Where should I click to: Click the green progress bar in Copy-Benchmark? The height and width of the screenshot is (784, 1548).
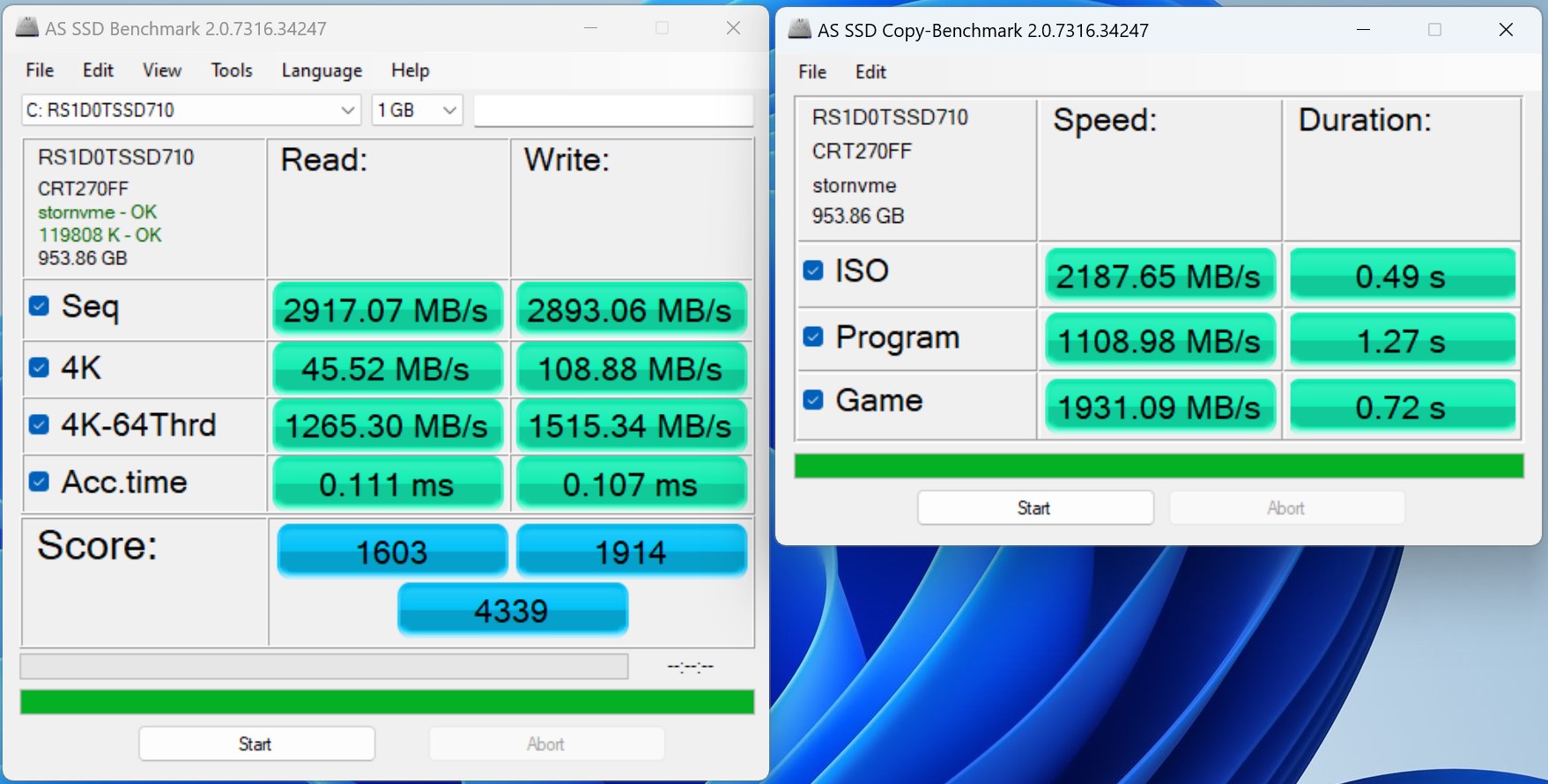pos(1159,466)
